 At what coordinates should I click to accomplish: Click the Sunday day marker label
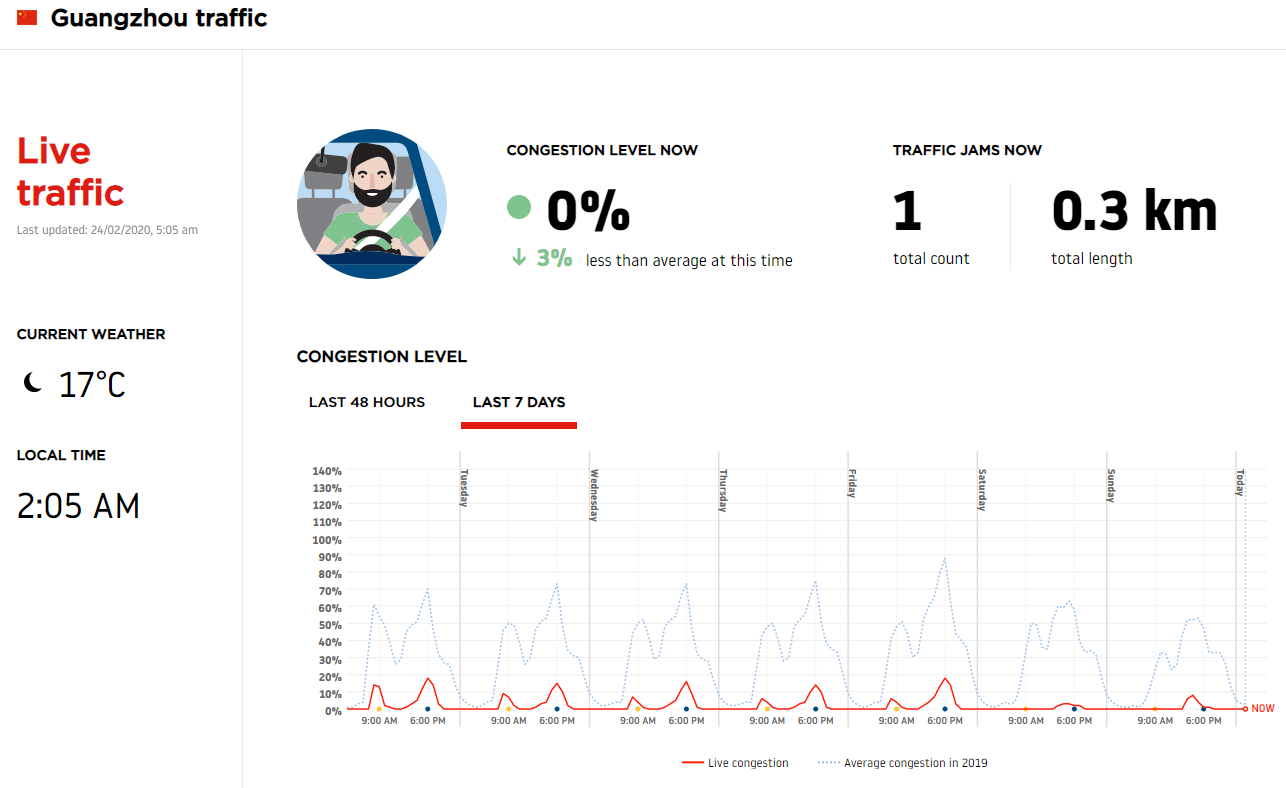1111,485
